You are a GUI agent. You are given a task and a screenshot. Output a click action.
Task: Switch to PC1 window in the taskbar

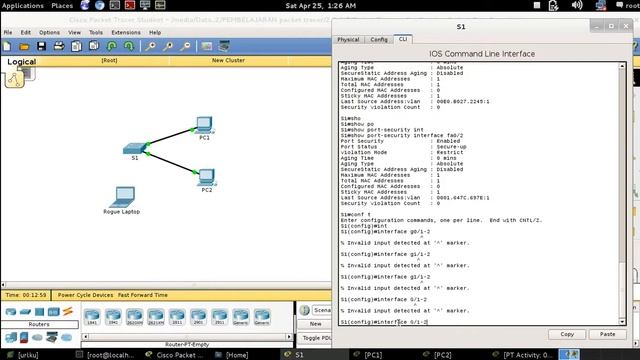pyautogui.click(x=373, y=355)
